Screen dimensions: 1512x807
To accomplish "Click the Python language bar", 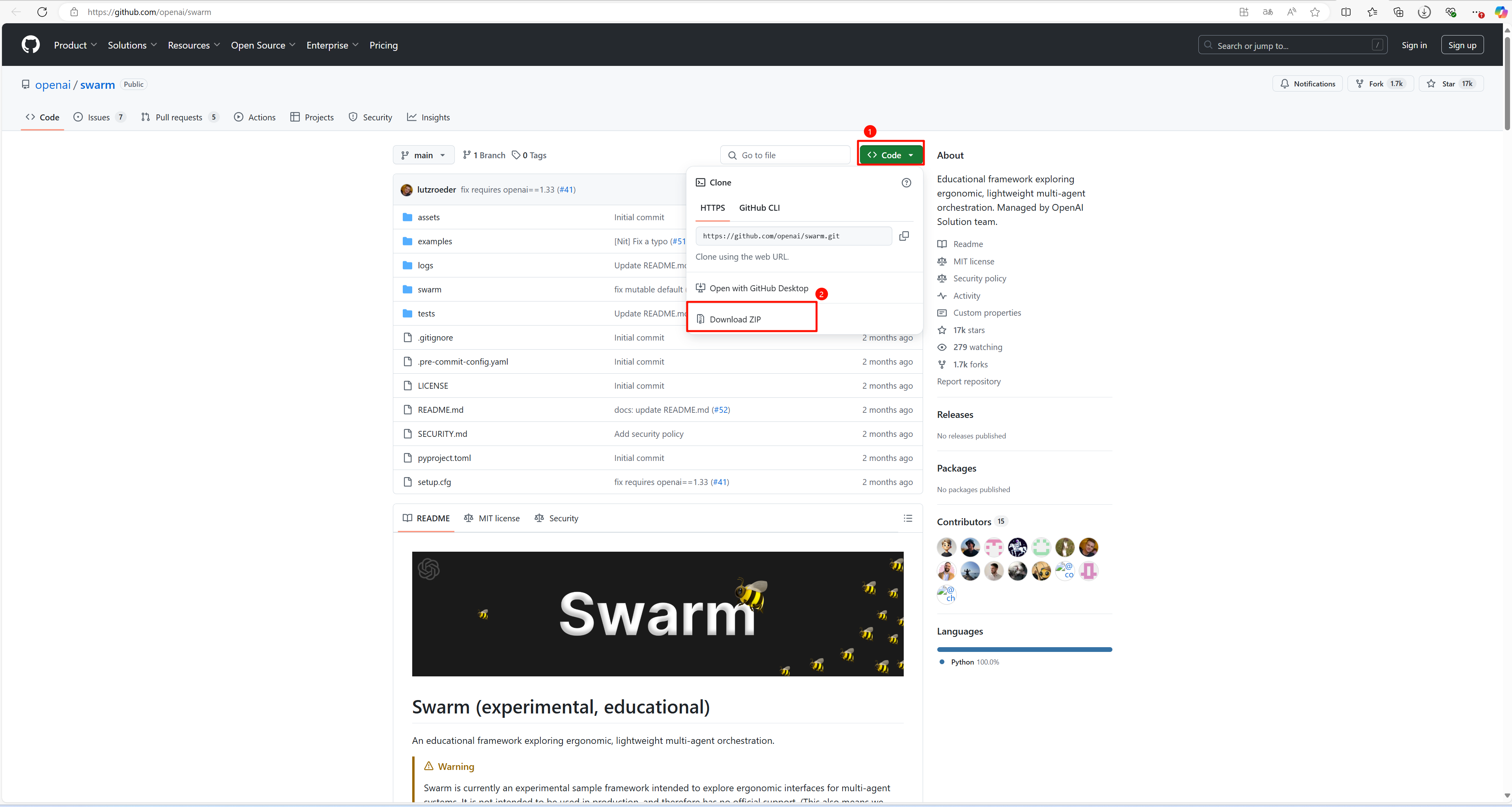I will tap(1024, 649).
